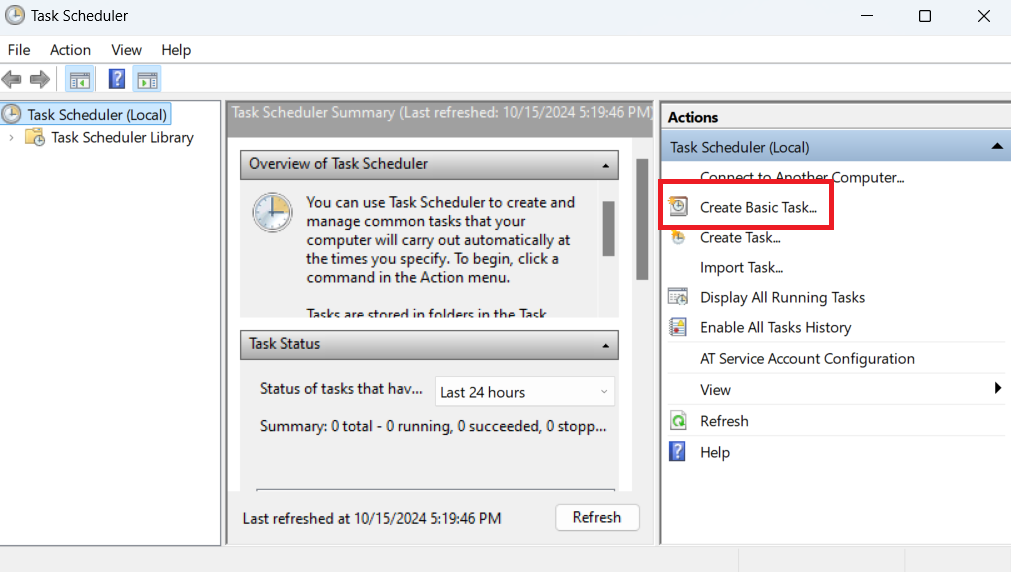Screen dimensions: 1011x572
Task: Click the green Refresh action icon
Action: [x=678, y=421]
